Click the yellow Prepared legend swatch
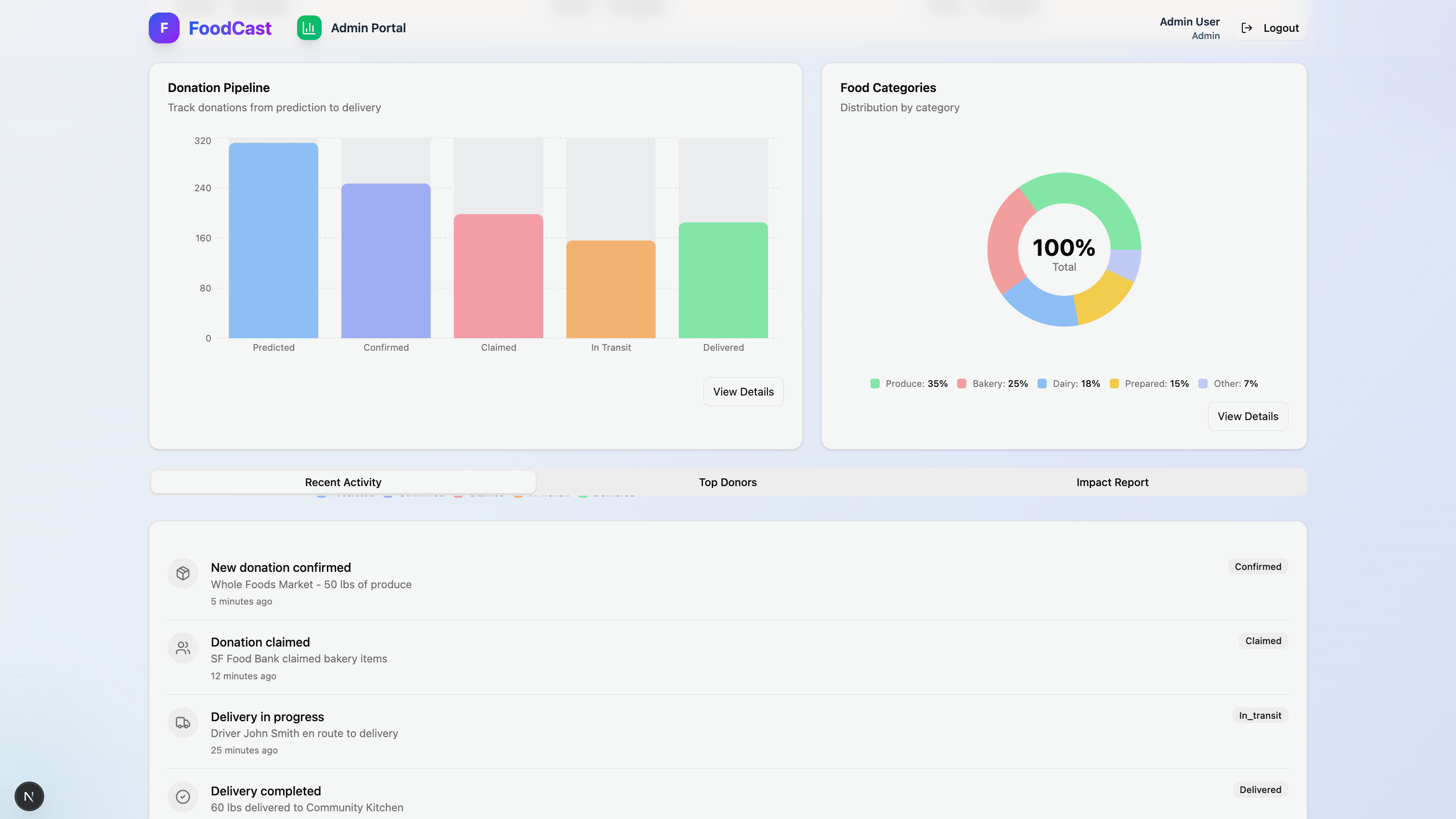The width and height of the screenshot is (1456, 819). tap(1114, 383)
